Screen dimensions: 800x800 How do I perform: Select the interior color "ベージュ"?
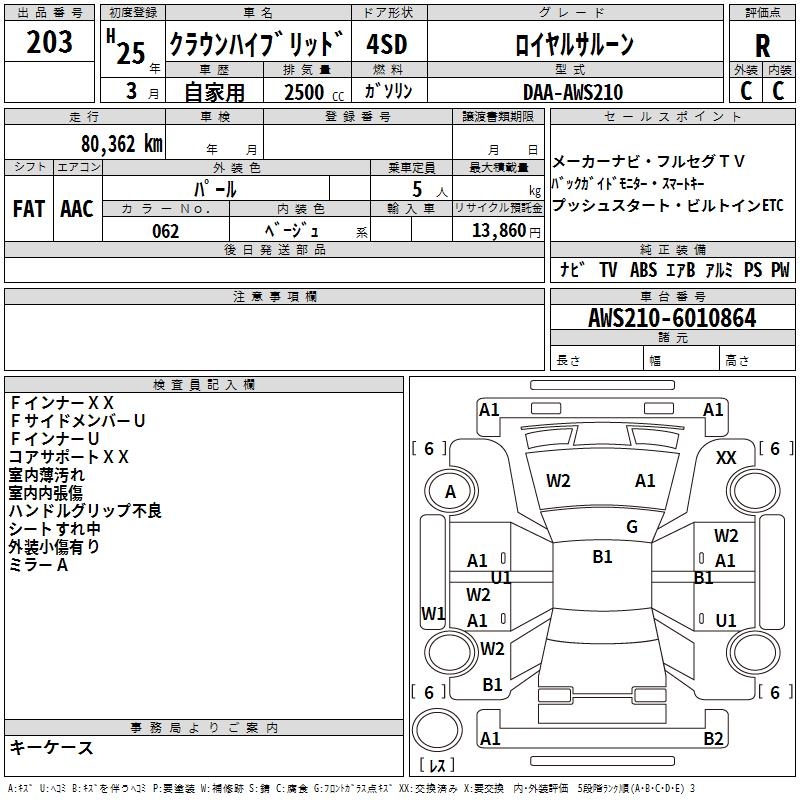click(x=291, y=231)
